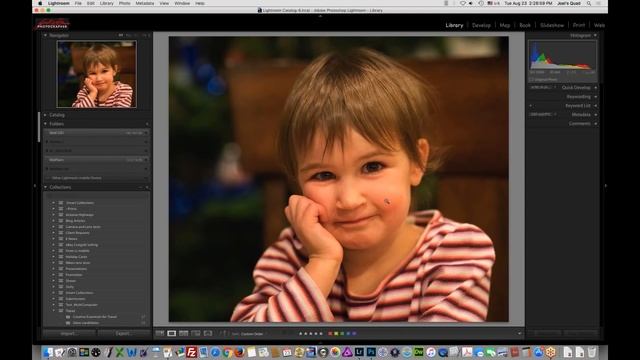Collapse the Histogram panel
Viewport: 640px width, 360px height.
click(x=596, y=36)
